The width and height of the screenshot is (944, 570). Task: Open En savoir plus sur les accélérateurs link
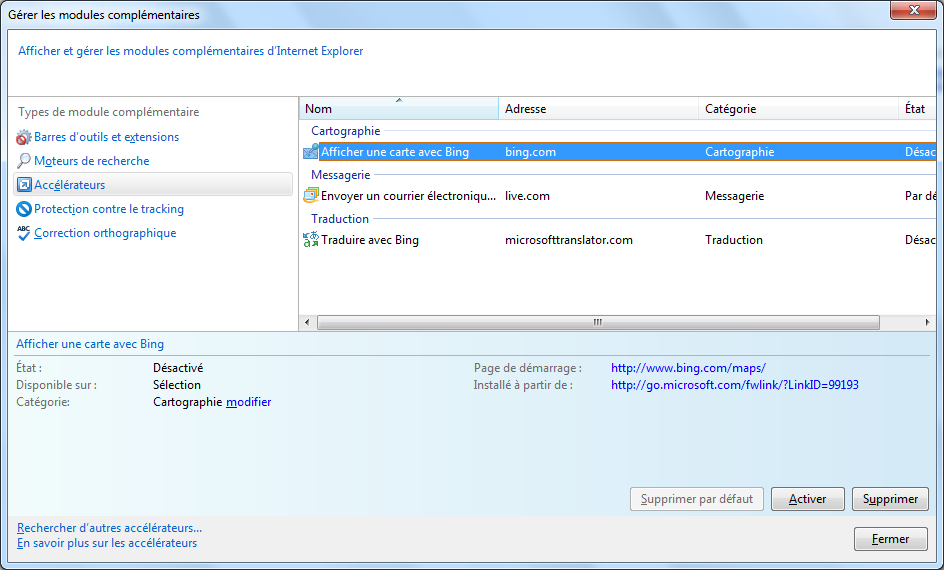tap(107, 543)
